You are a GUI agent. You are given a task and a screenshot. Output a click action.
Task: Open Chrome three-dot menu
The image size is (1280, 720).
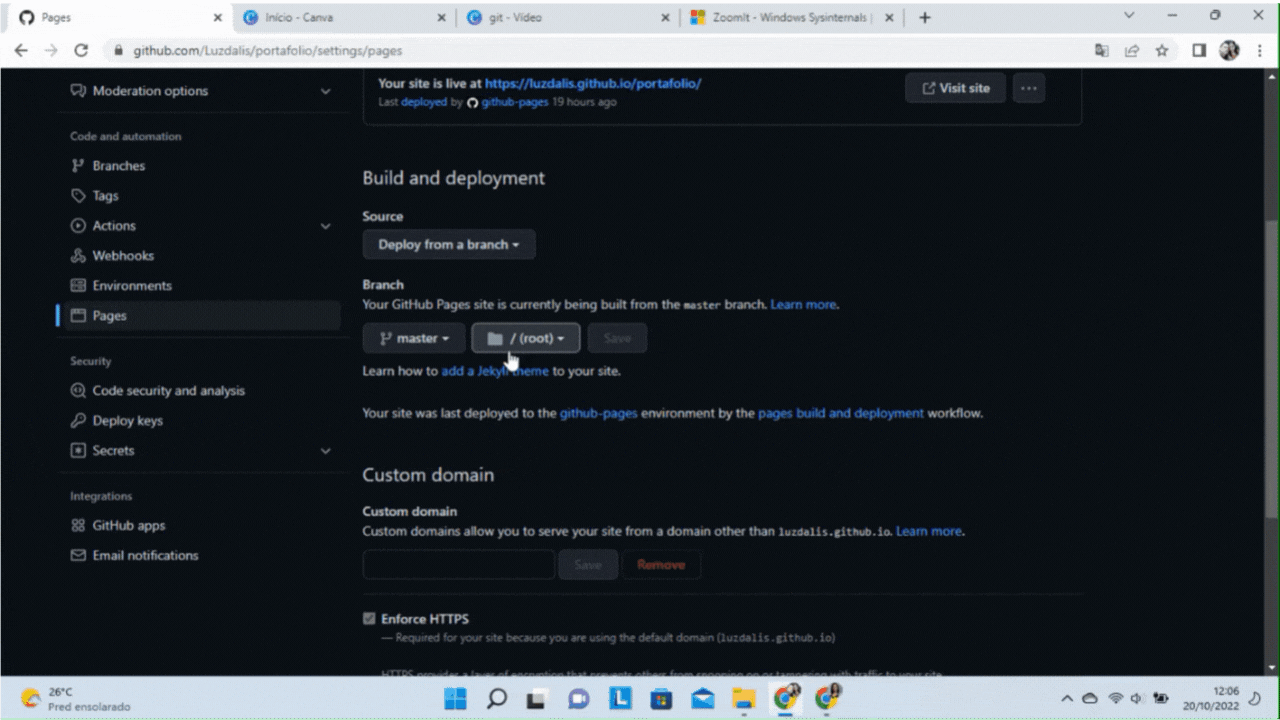coord(1260,50)
